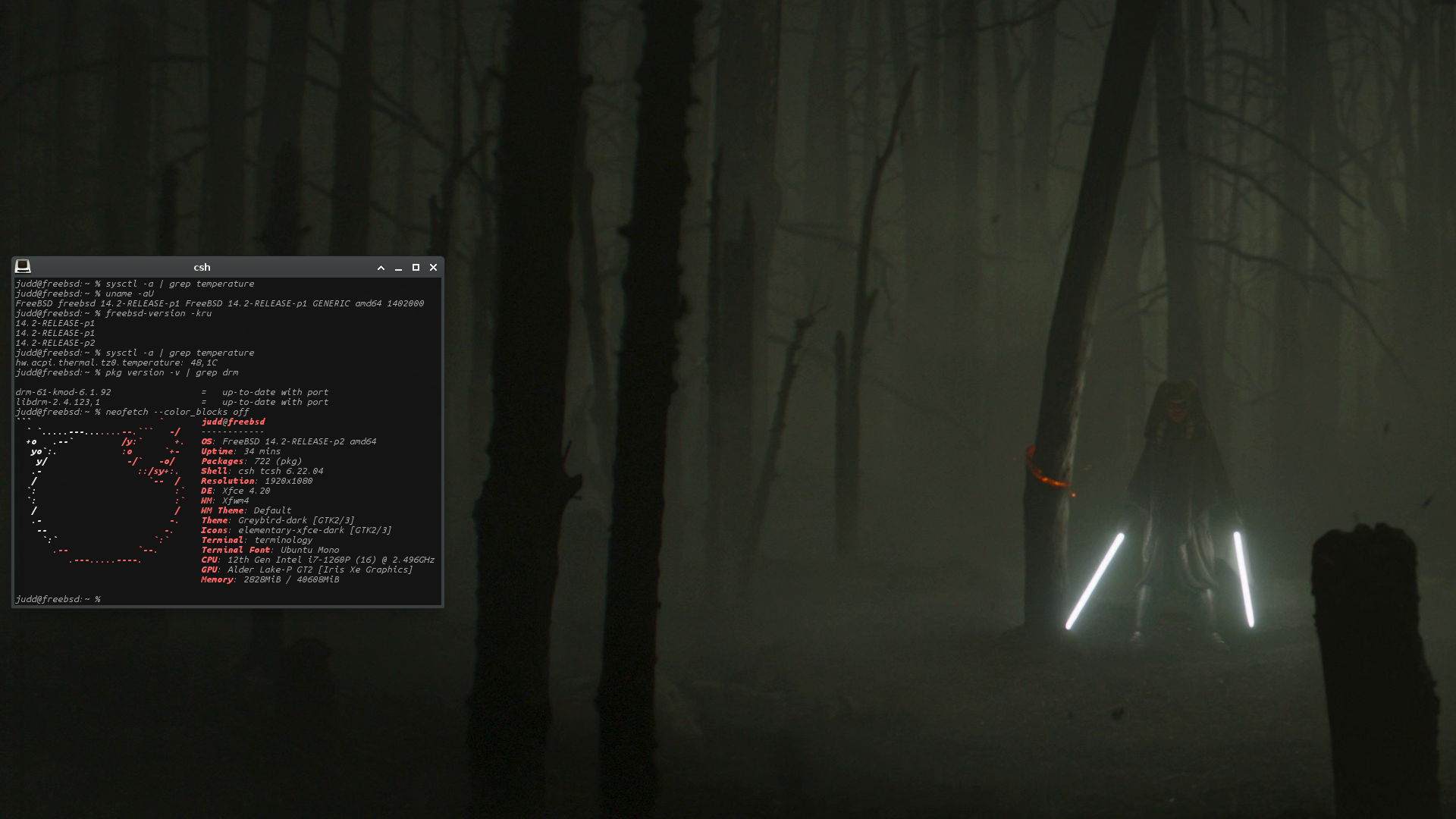Click the GPU Alder Lake-P line

click(x=306, y=570)
